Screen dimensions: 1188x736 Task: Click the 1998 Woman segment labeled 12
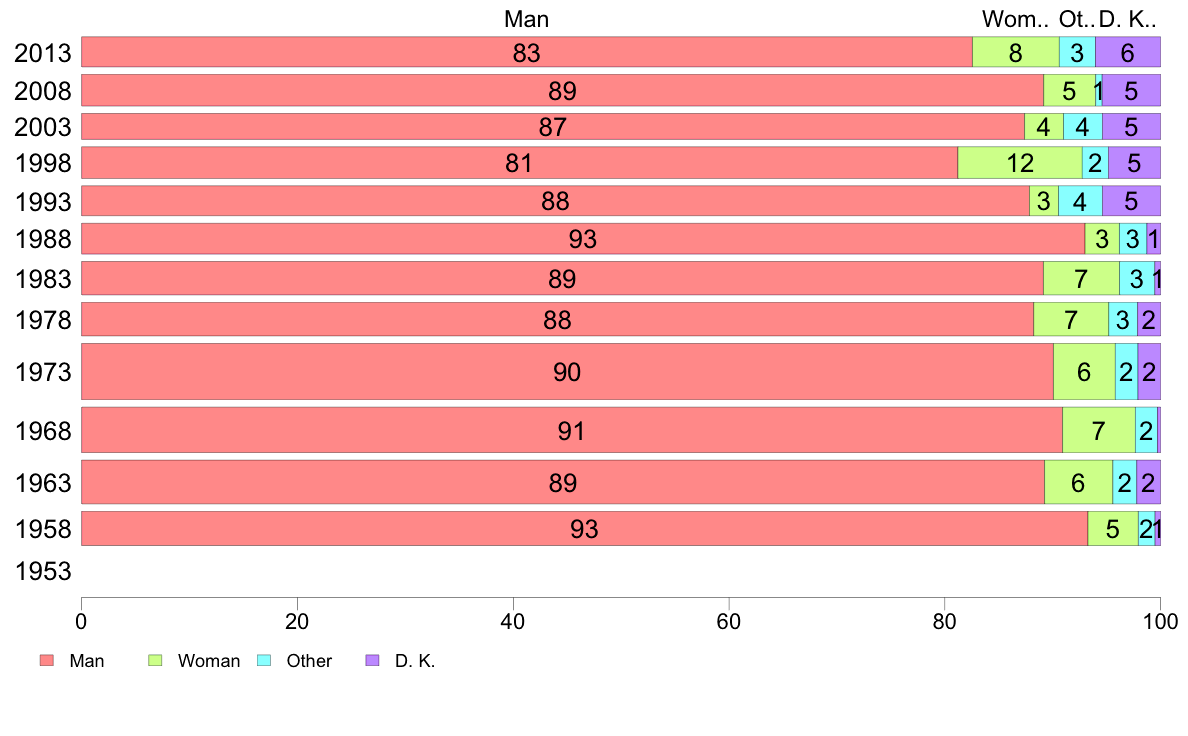pos(1020,163)
